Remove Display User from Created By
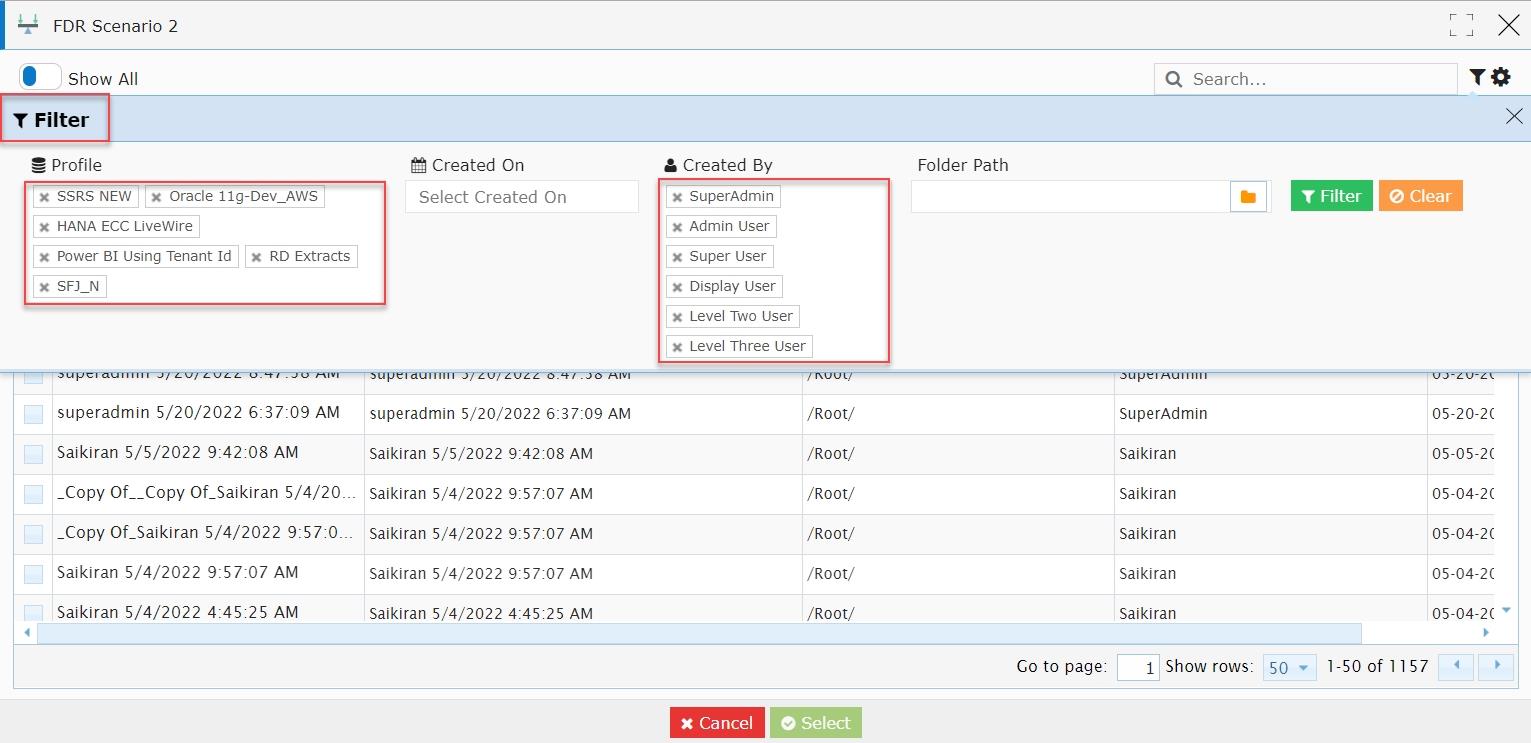Image resolution: width=1531 pixels, height=743 pixels. click(677, 287)
